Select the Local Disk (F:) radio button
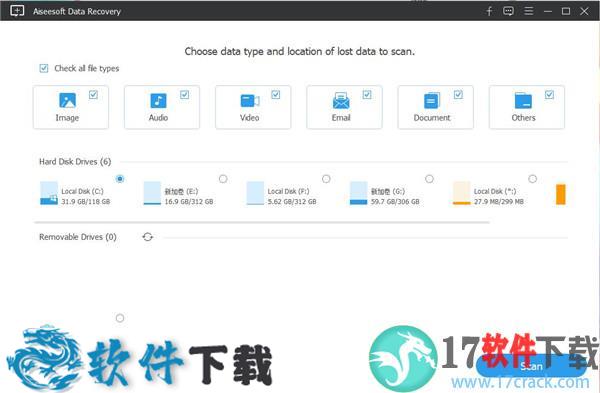Screen dimensions: 600x393 coord(326,179)
